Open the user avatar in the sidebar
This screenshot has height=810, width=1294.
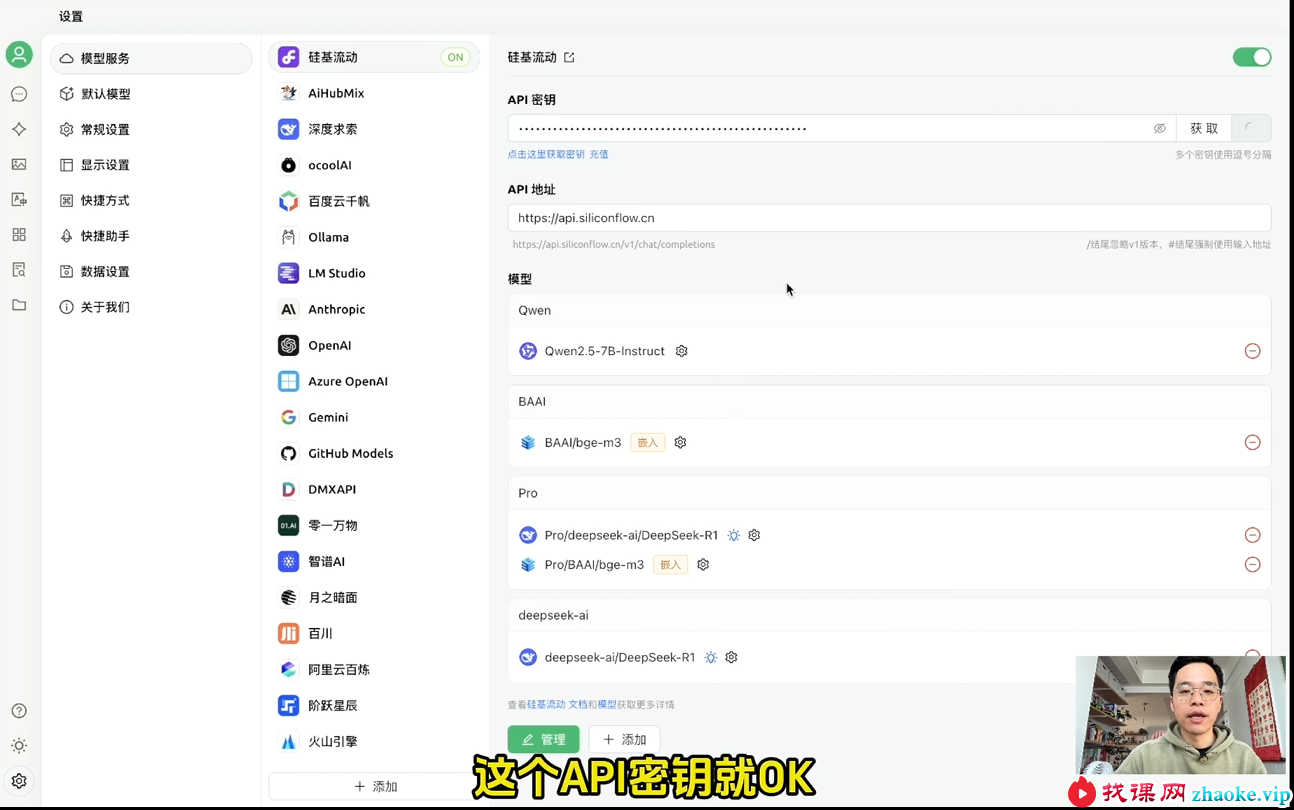pyautogui.click(x=19, y=55)
